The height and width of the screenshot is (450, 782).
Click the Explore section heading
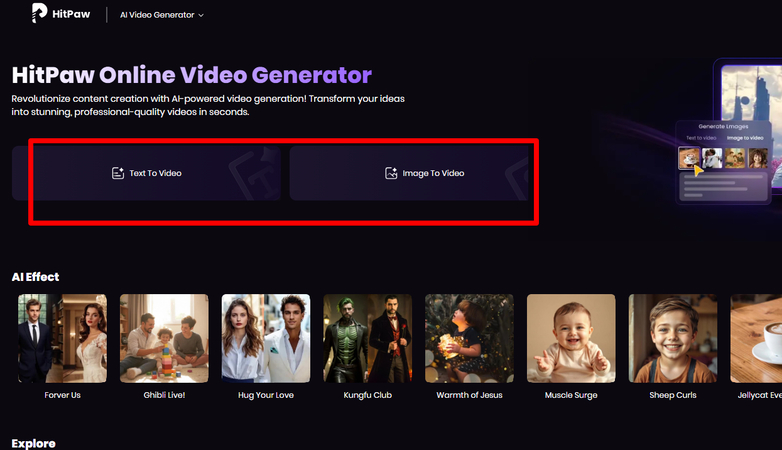[x=33, y=444]
